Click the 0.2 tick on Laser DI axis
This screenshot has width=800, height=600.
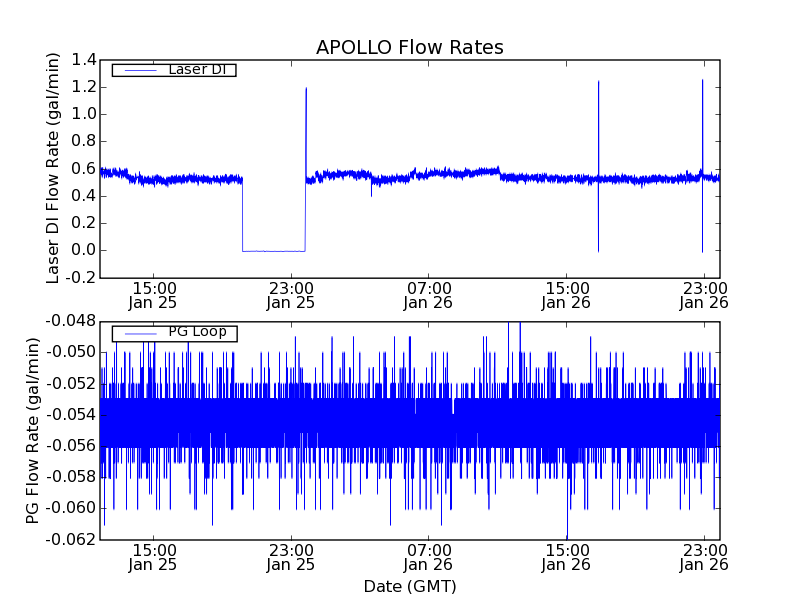click(84, 223)
